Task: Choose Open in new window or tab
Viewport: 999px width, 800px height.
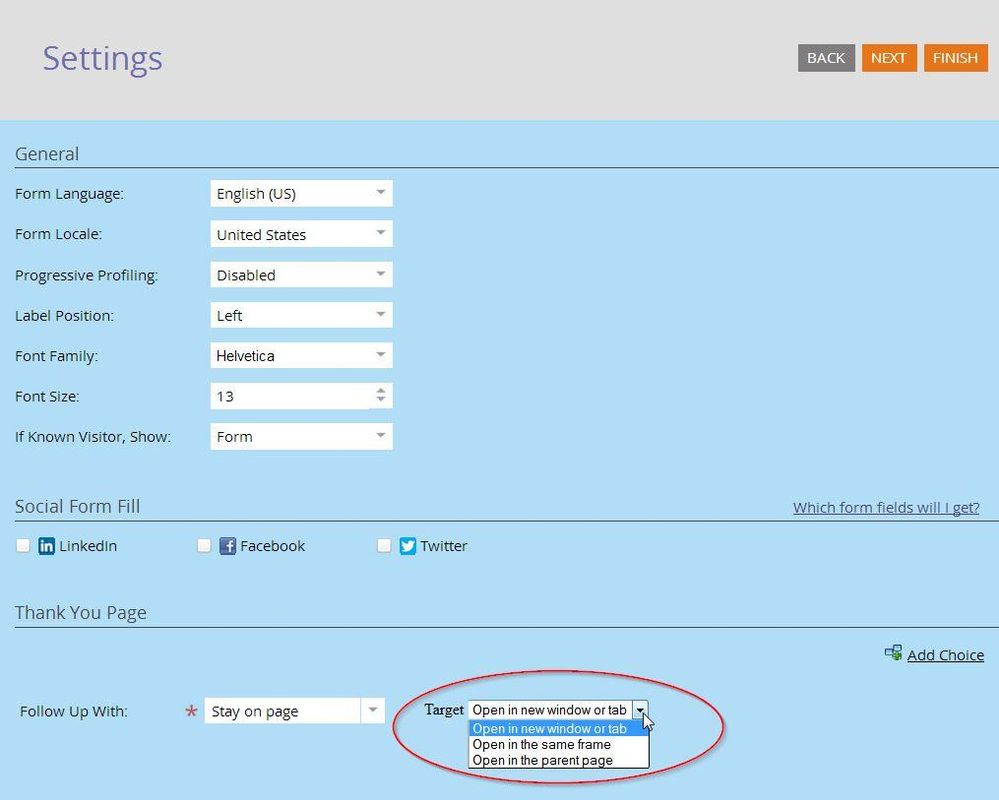Action: [558, 729]
